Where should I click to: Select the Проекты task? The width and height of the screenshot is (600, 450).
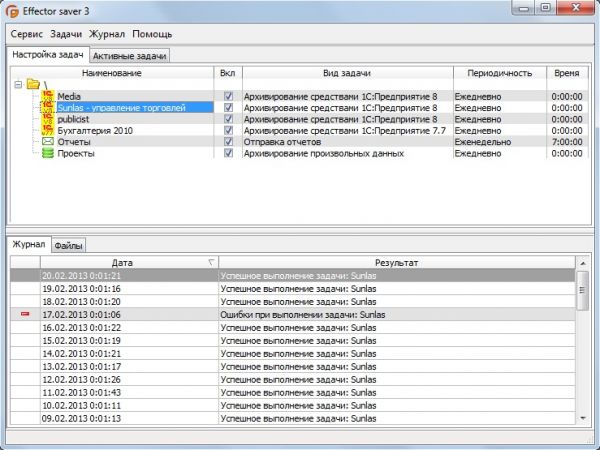click(76, 153)
